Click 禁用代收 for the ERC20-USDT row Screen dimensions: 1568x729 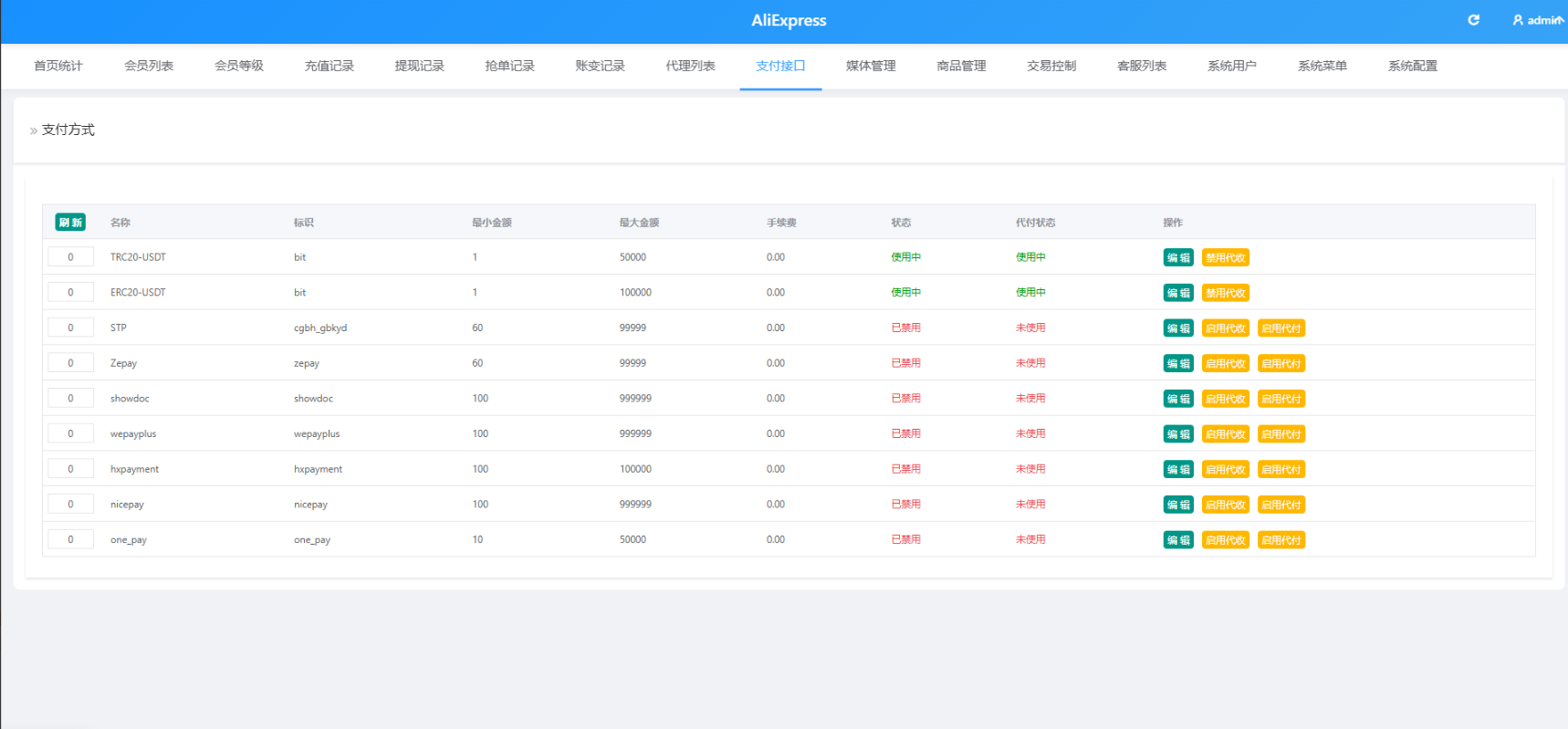1226,293
